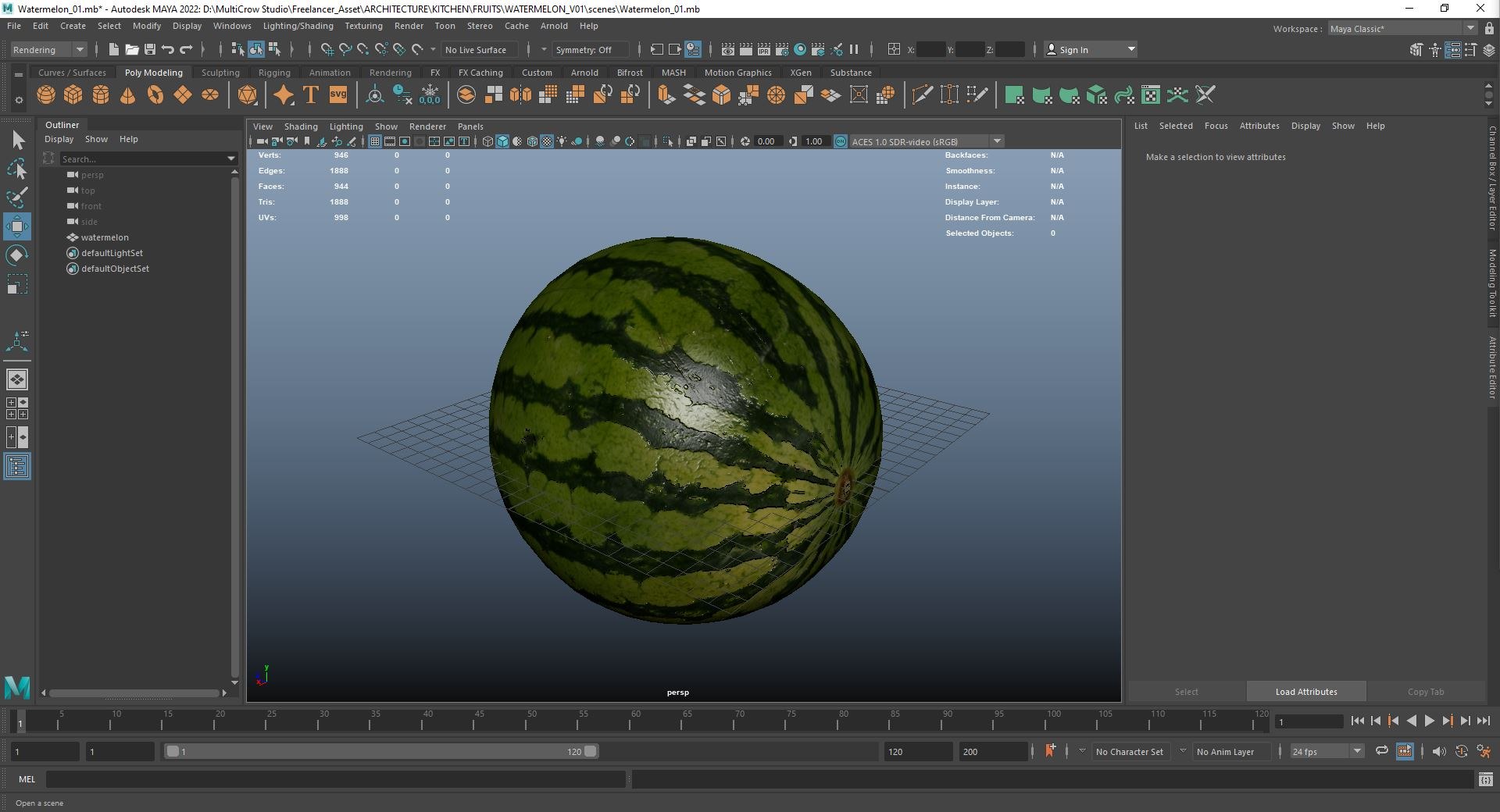
Task: Toggle the viewport grid display
Action: pyautogui.click(x=375, y=141)
